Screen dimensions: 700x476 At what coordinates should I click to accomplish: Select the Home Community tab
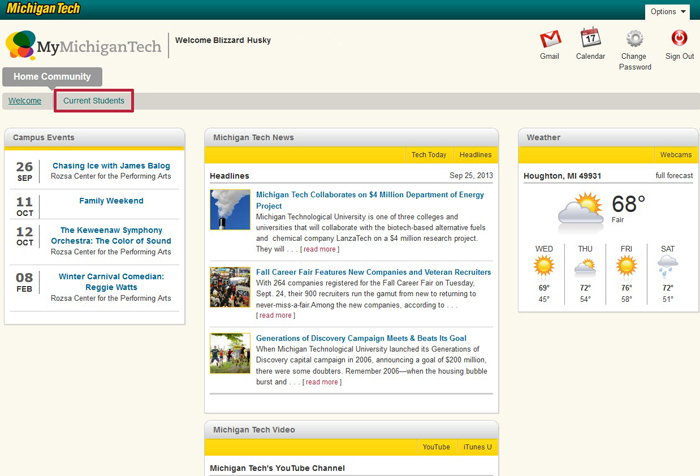click(52, 76)
